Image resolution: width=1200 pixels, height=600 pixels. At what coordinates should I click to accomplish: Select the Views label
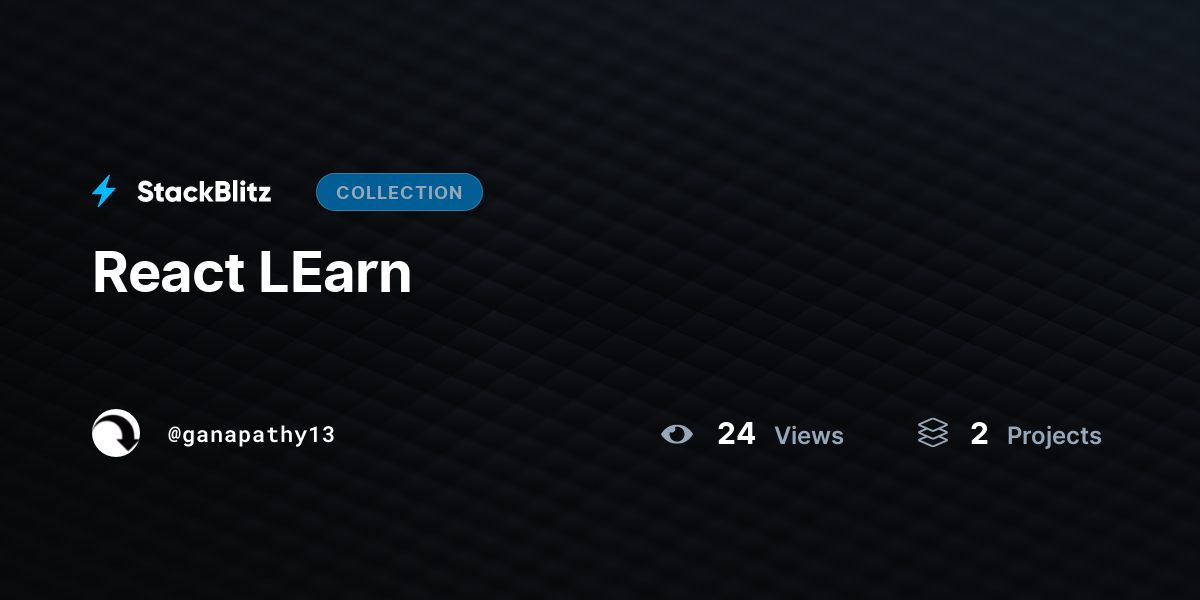pos(809,435)
